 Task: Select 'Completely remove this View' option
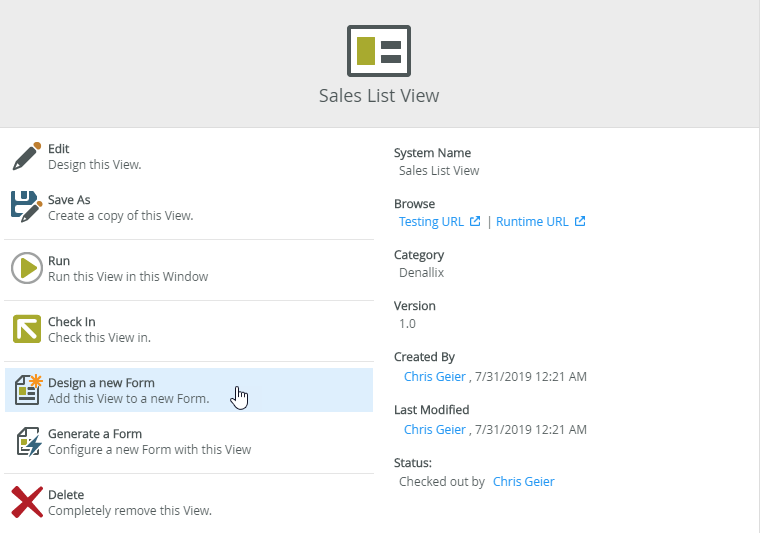click(x=129, y=511)
